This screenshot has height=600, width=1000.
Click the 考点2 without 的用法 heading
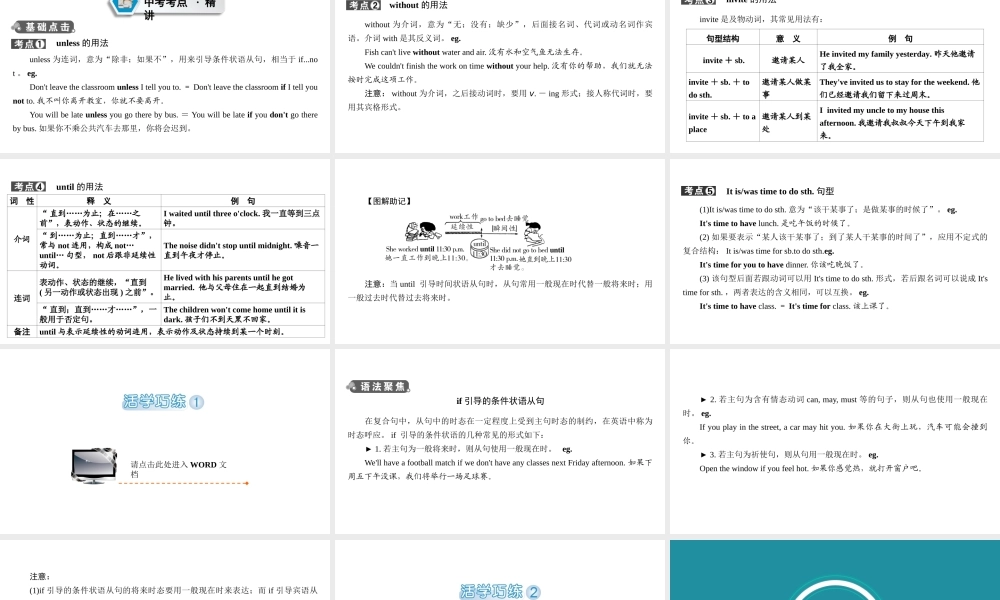click(x=397, y=5)
